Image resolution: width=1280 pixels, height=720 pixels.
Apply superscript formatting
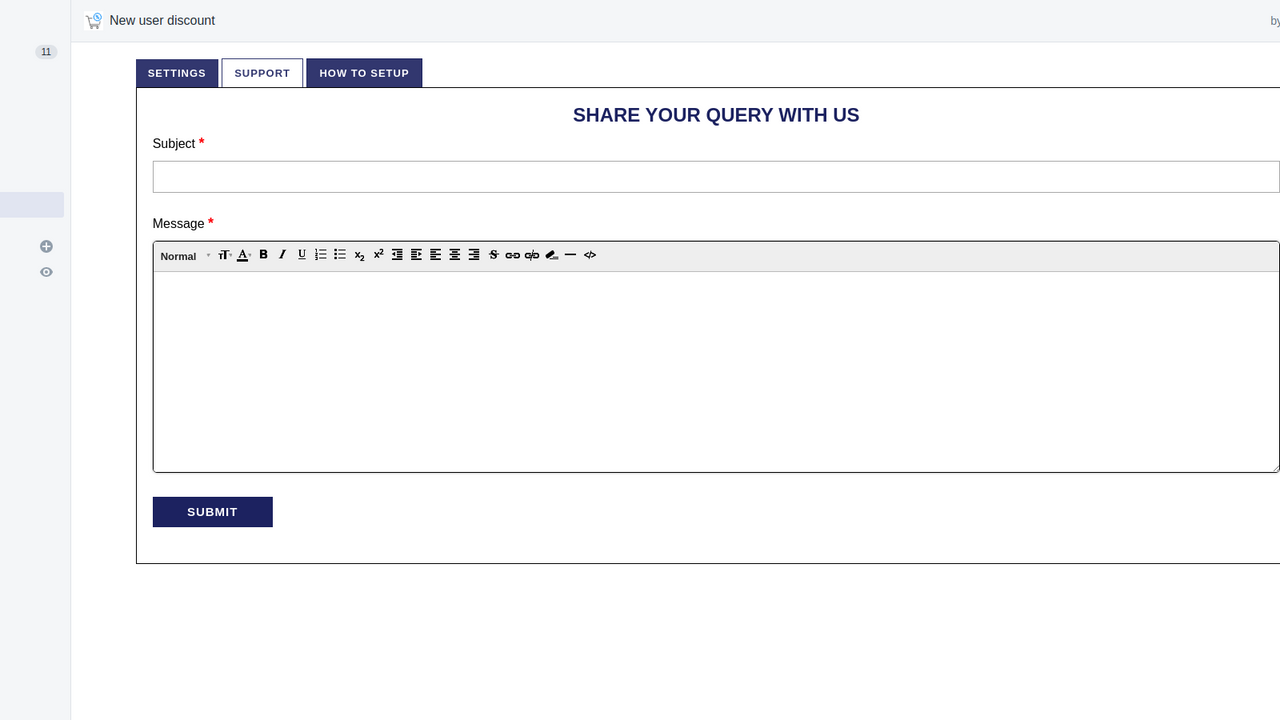(379, 255)
